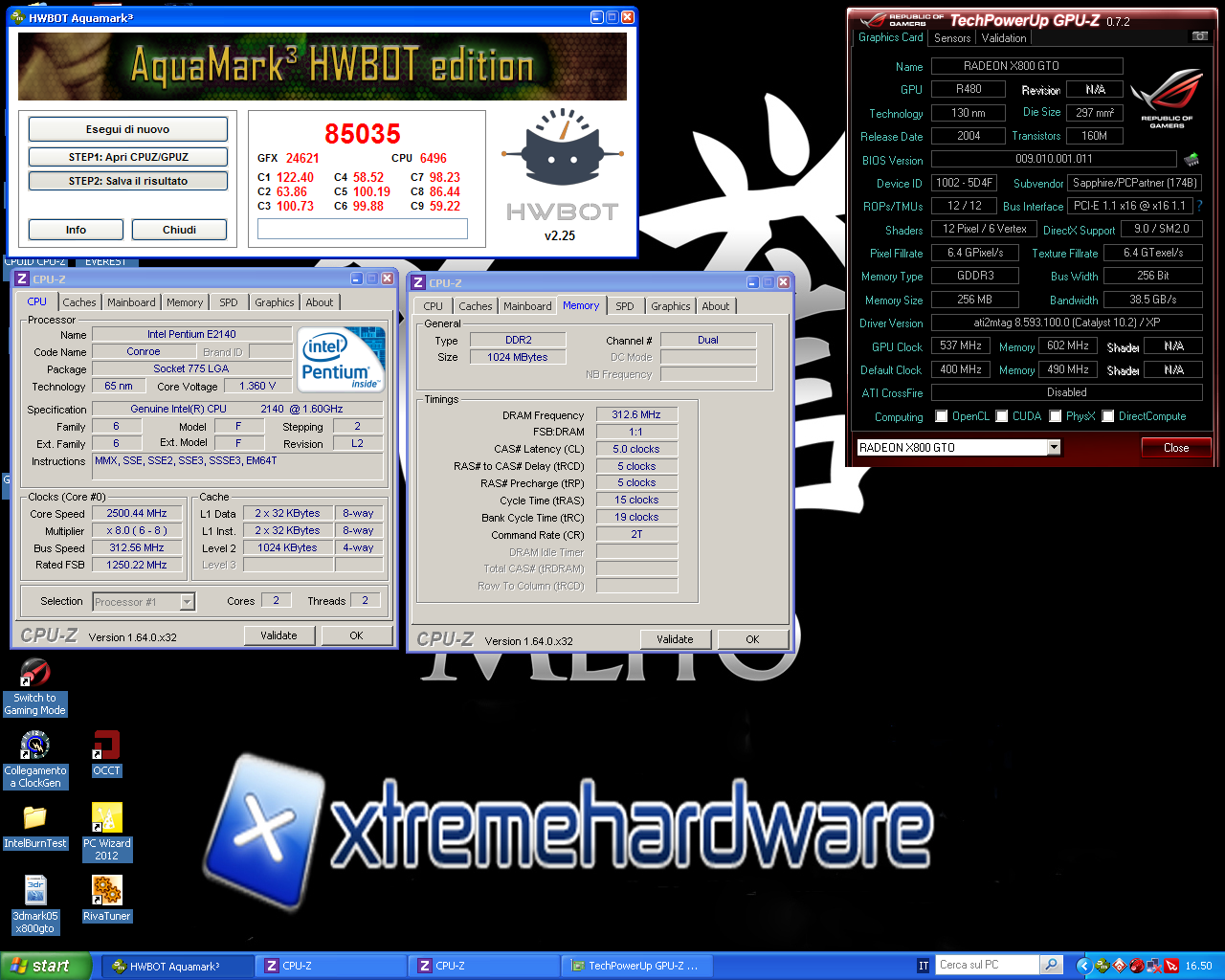Open the Switch to Gaming Mode desktop icon
This screenshot has height=980, width=1225.
click(35, 688)
